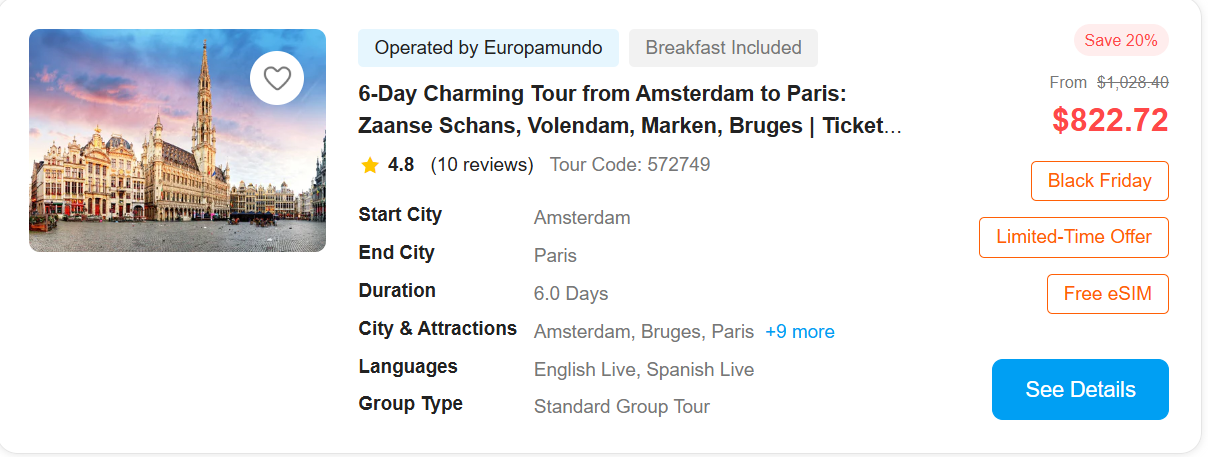
Task: Toggle the heart favorite icon on tour image
Action: pyautogui.click(x=277, y=78)
